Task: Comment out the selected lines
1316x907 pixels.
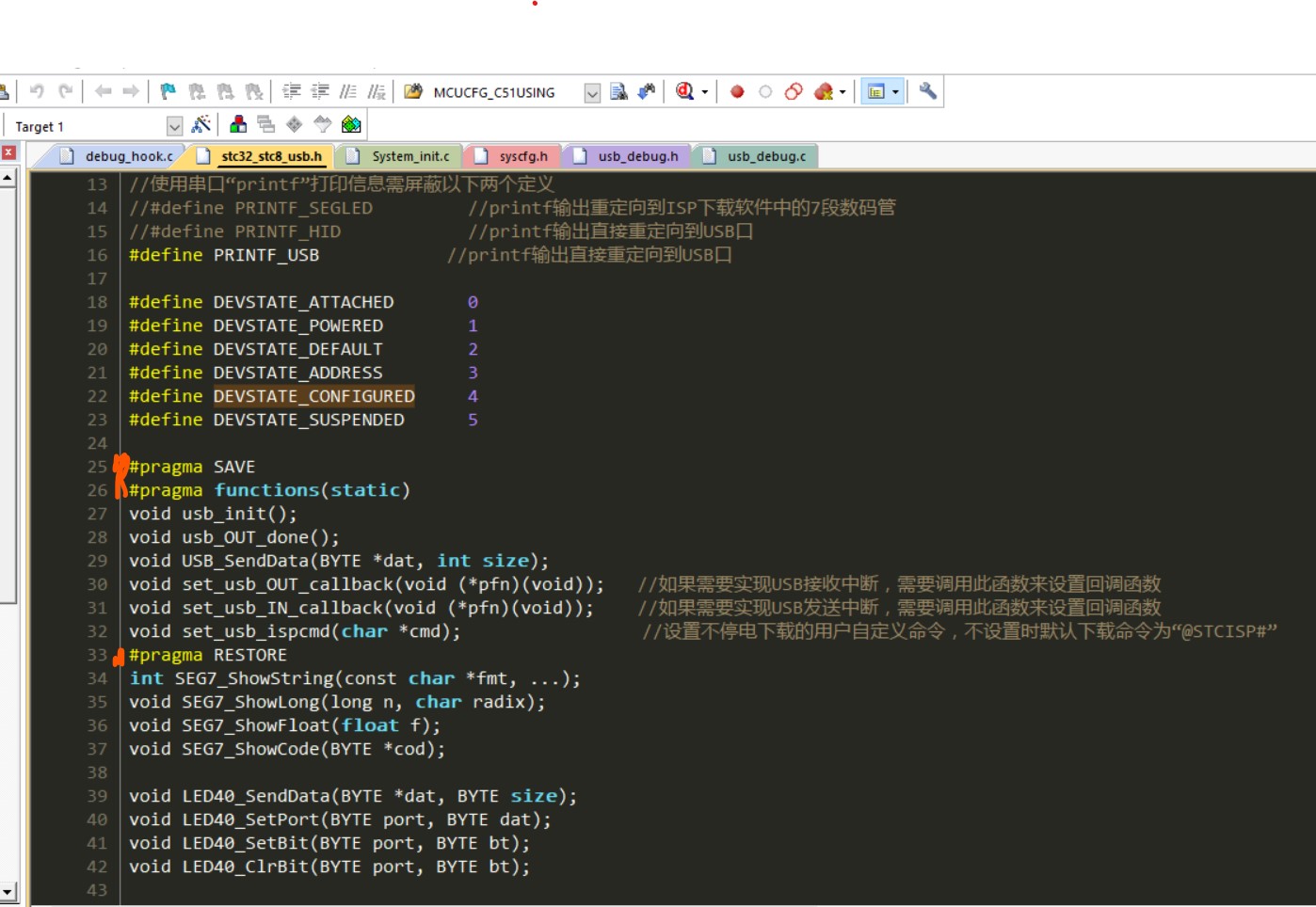Action: pyautogui.click(x=348, y=91)
